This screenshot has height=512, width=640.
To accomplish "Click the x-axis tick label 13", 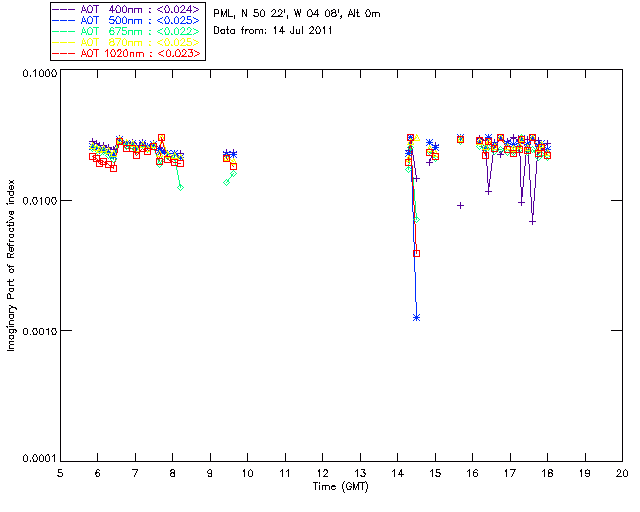I will tap(360, 473).
